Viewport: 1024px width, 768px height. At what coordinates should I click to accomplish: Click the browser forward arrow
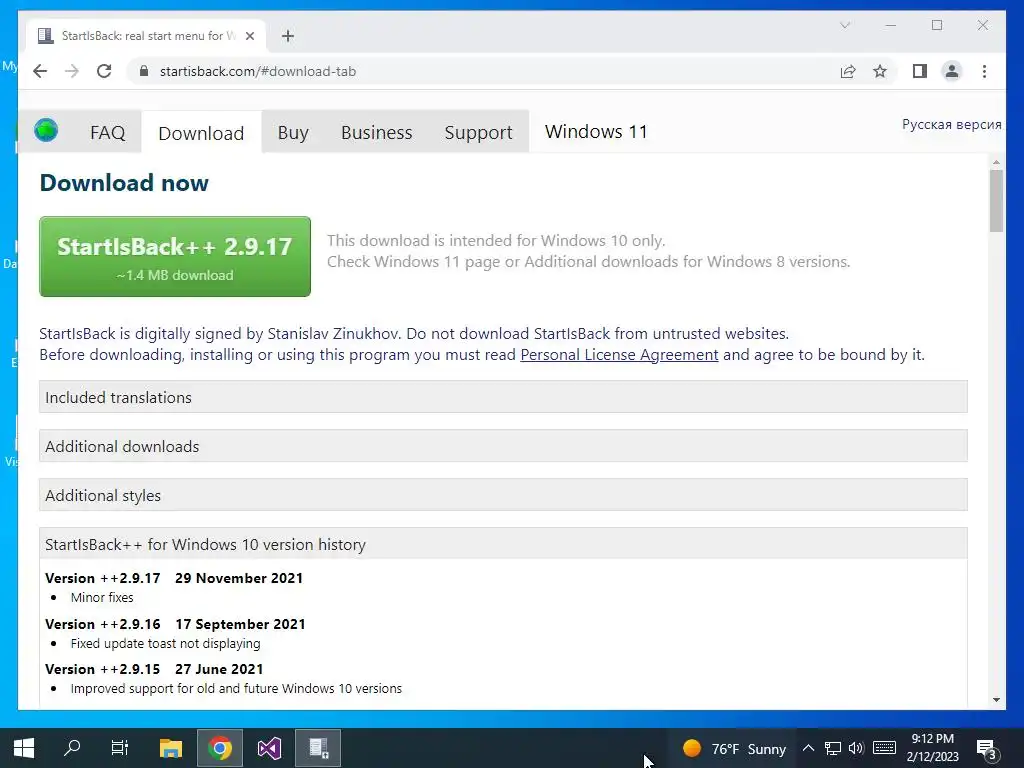pyautogui.click(x=72, y=71)
